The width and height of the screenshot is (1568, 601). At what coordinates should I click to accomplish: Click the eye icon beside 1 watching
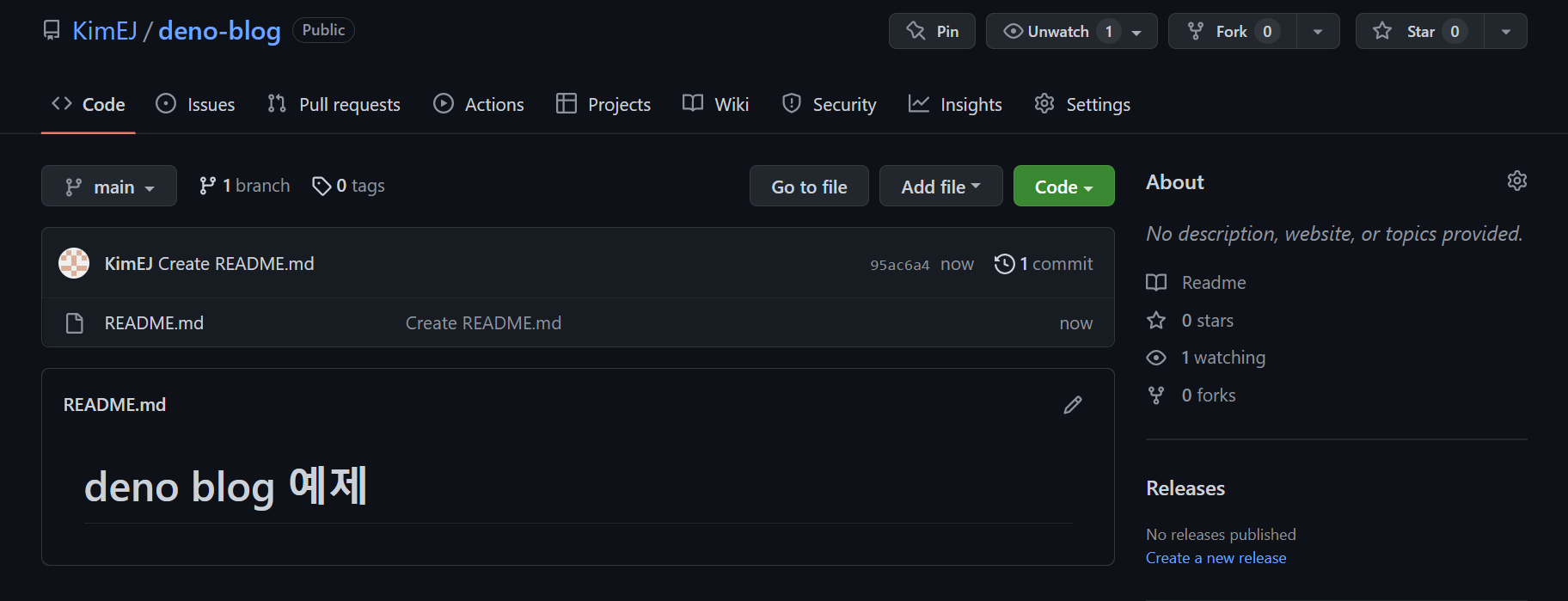(x=1156, y=358)
